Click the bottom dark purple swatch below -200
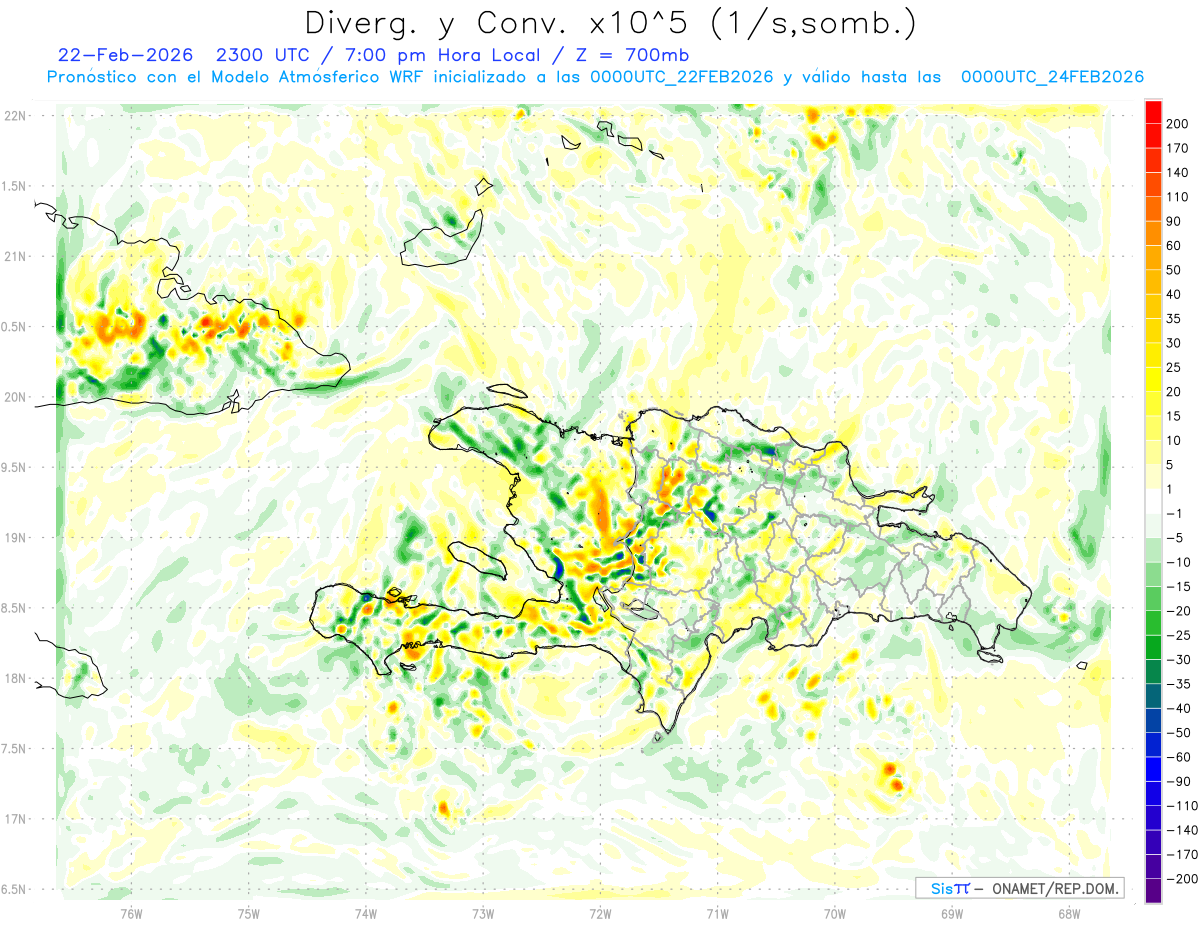1200x927 pixels. tap(1153, 891)
